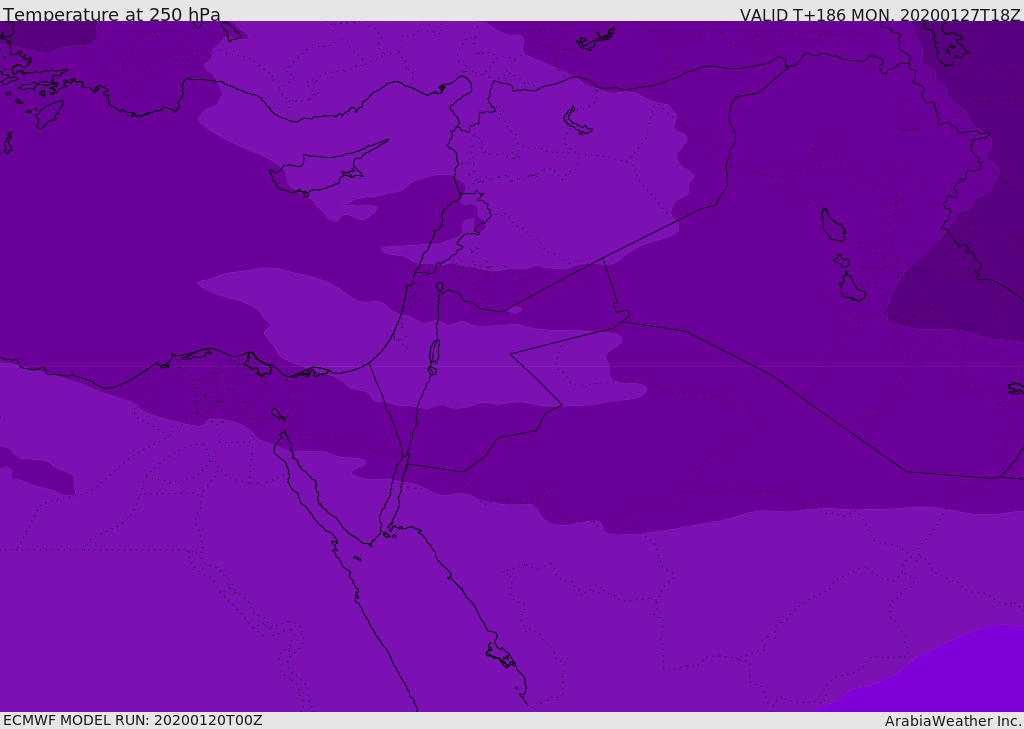Click the Dead Sea outline
The width and height of the screenshot is (1024, 729).
pyautogui.click(x=434, y=353)
